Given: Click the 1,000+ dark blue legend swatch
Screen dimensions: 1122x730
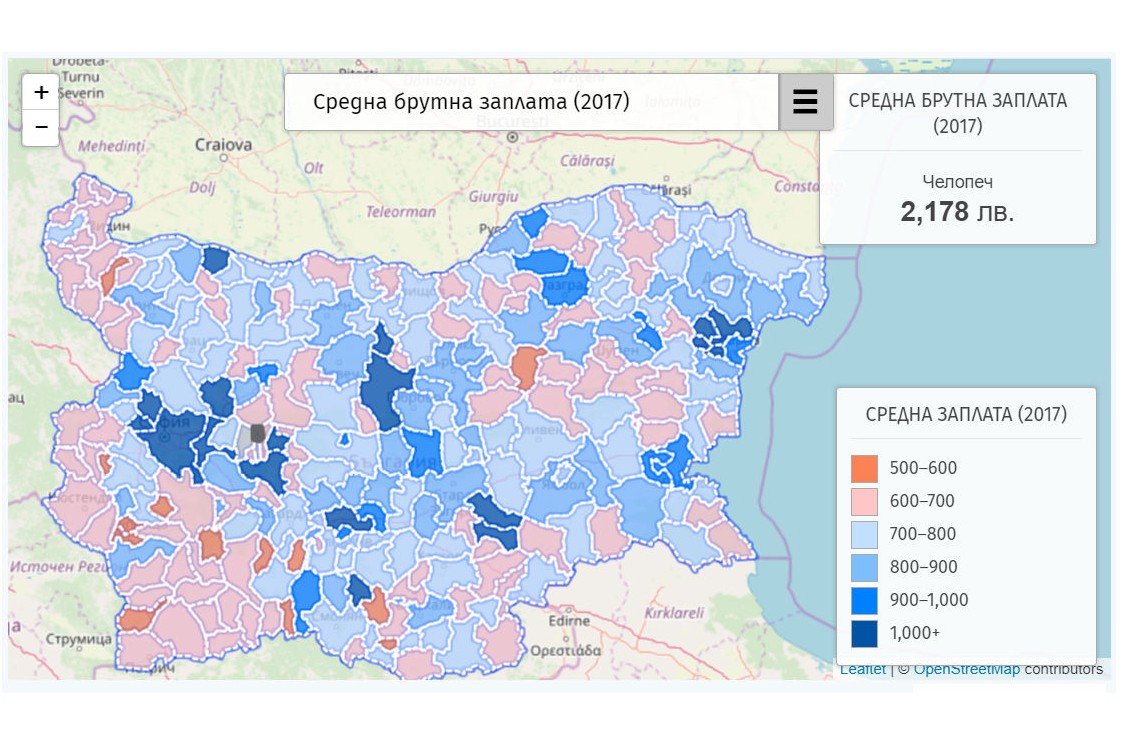Looking at the screenshot, I should [x=864, y=633].
